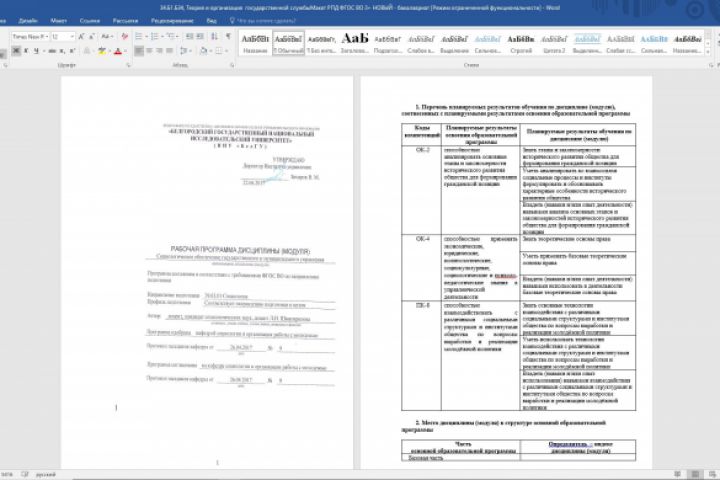Image resolution: width=720 pixels, height=480 pixels.
Task: Click the borders icon
Action: (219, 51)
